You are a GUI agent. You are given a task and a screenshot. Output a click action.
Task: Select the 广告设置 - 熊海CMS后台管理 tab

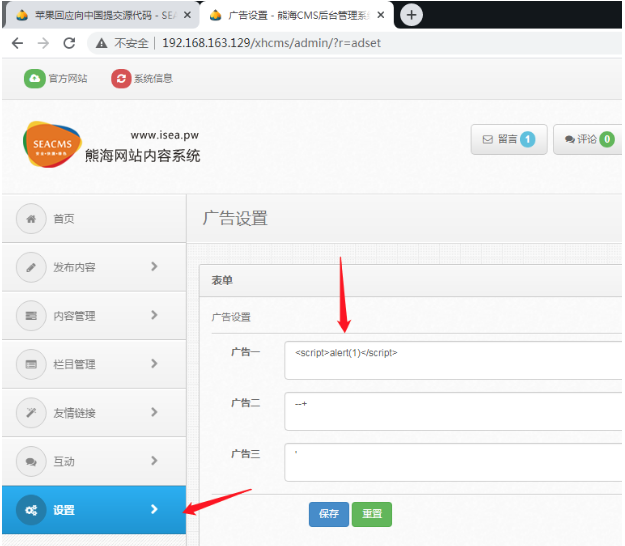[x=296, y=15]
